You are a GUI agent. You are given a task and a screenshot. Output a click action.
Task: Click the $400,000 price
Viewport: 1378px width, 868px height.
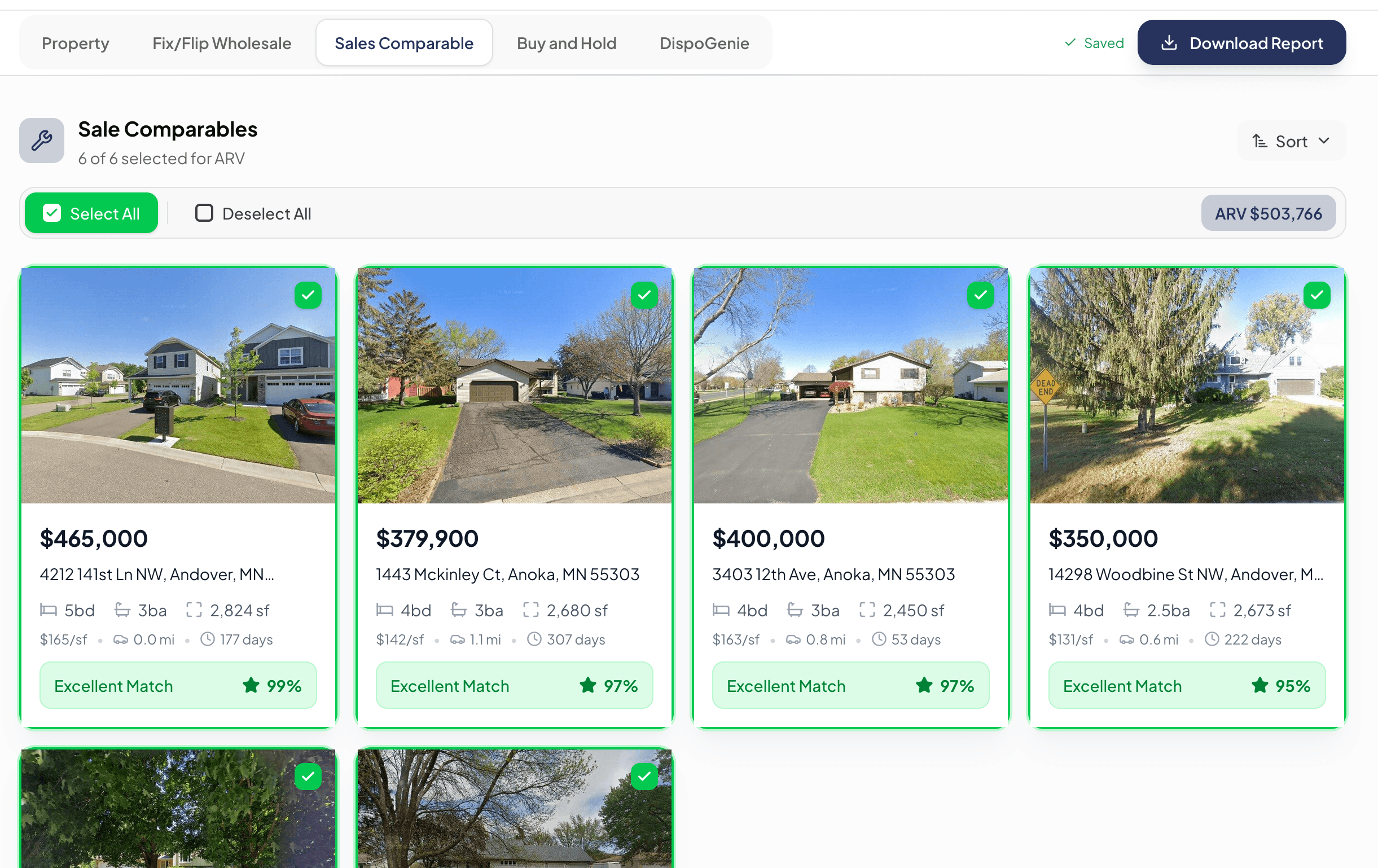(769, 538)
